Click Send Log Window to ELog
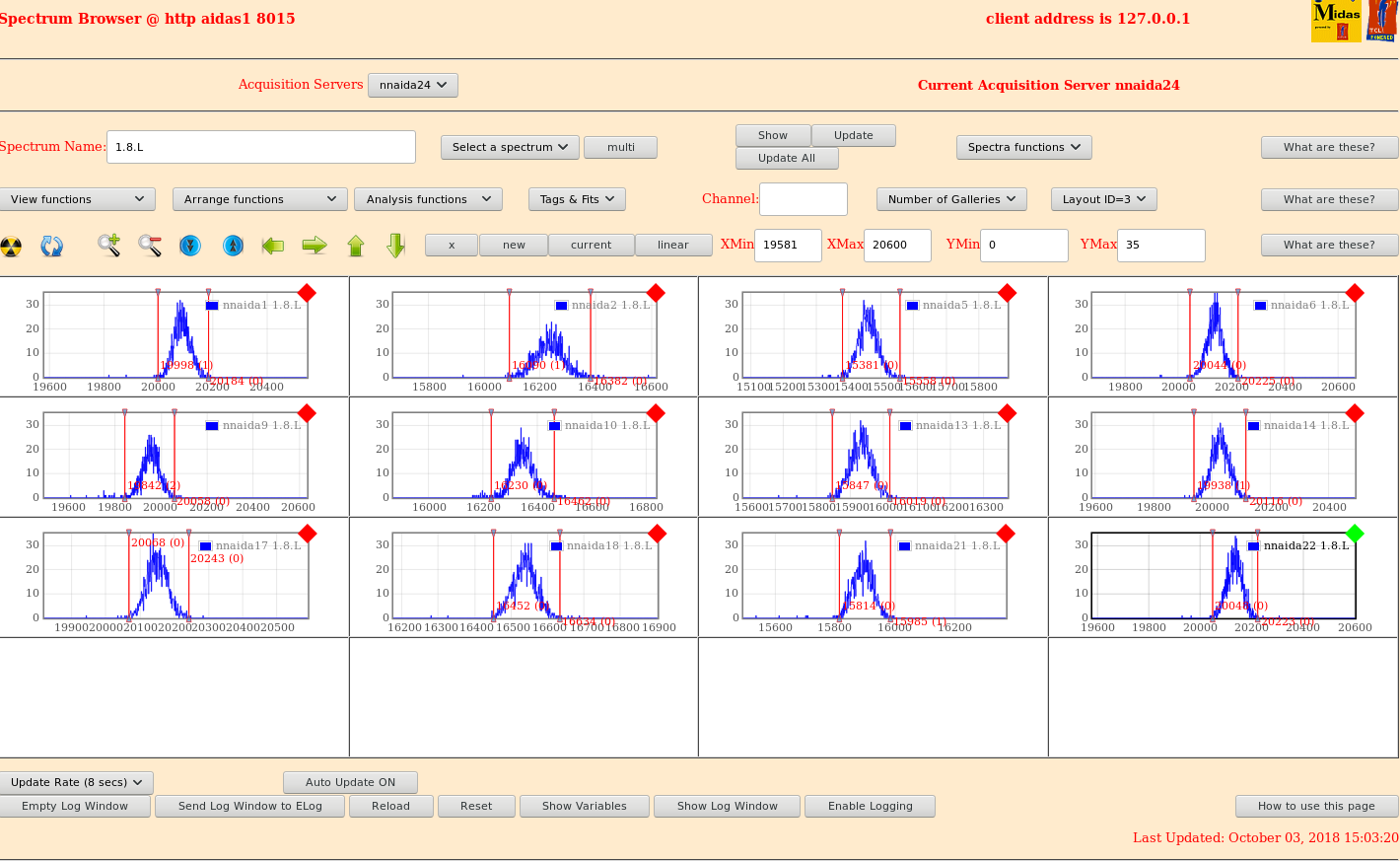Image resolution: width=1400 pixels, height=861 pixels. click(x=250, y=806)
